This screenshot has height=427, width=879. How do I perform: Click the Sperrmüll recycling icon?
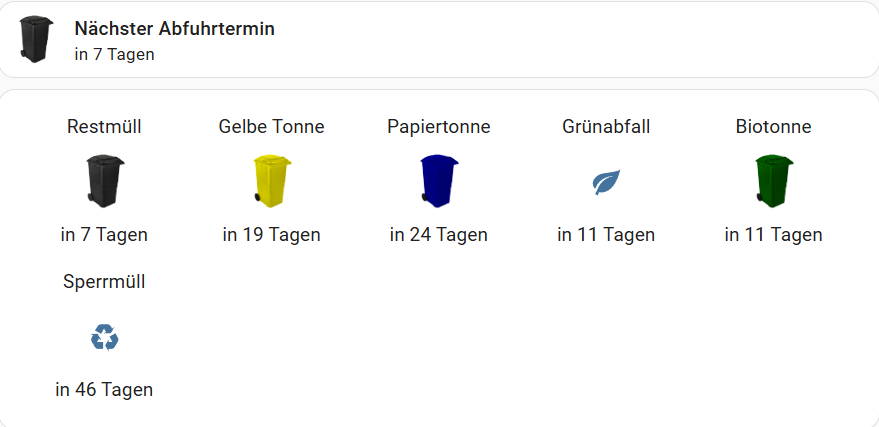[104, 337]
